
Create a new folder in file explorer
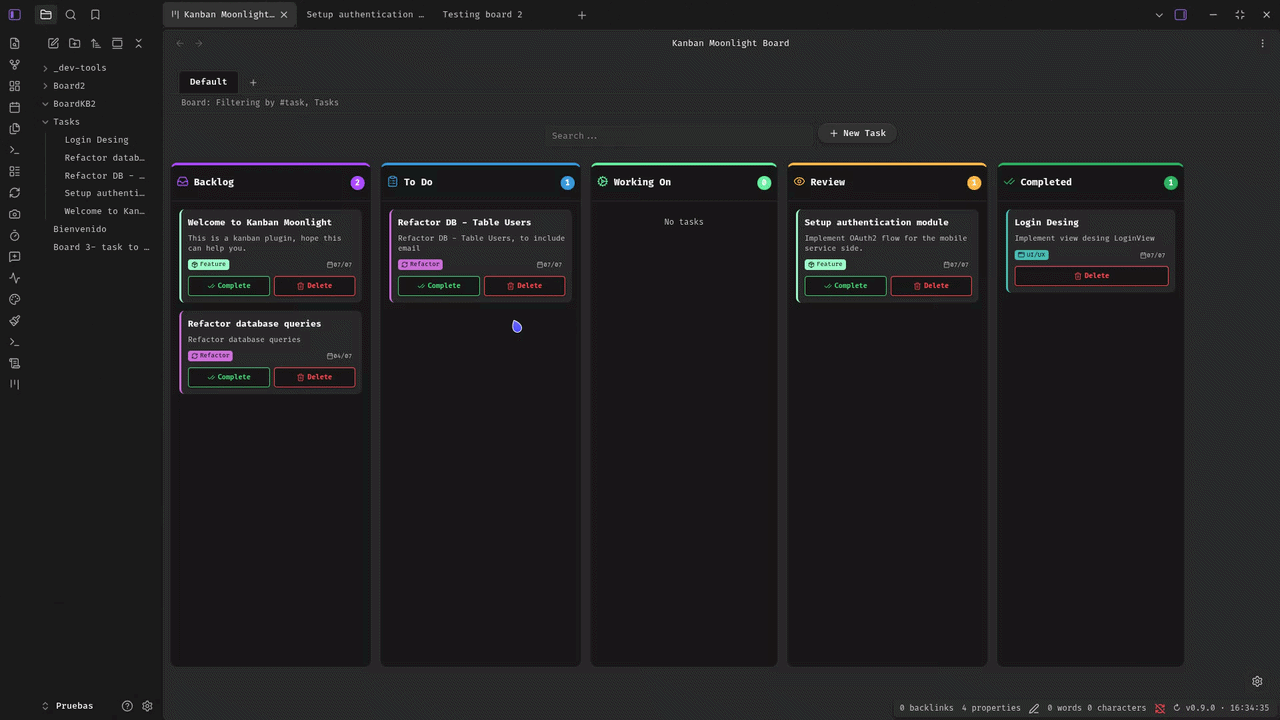[x=74, y=43]
